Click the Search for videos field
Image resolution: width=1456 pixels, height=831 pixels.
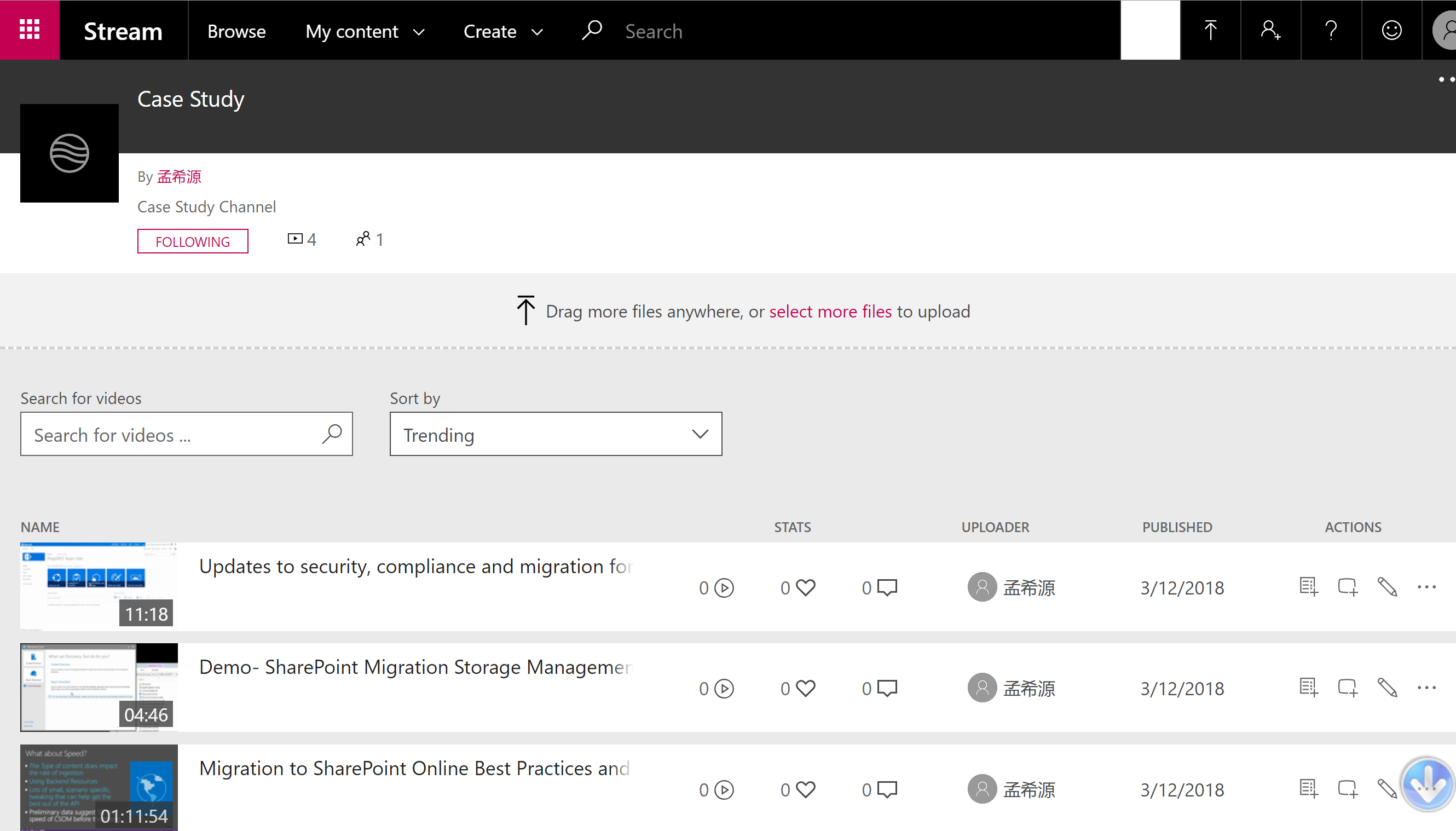187,434
